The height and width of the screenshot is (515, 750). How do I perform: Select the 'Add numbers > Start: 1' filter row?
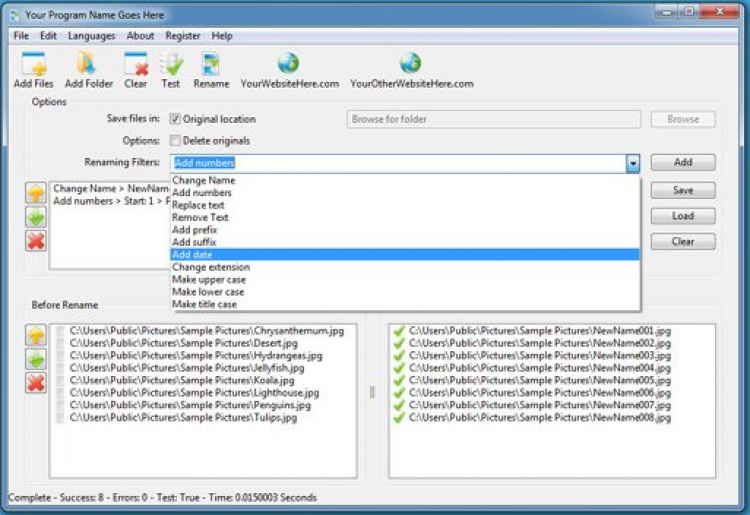coord(111,201)
